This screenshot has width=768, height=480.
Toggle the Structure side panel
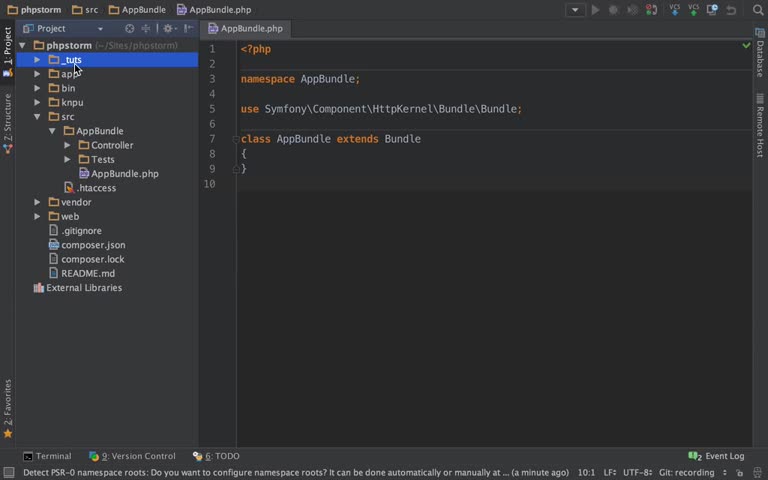coord(8,120)
